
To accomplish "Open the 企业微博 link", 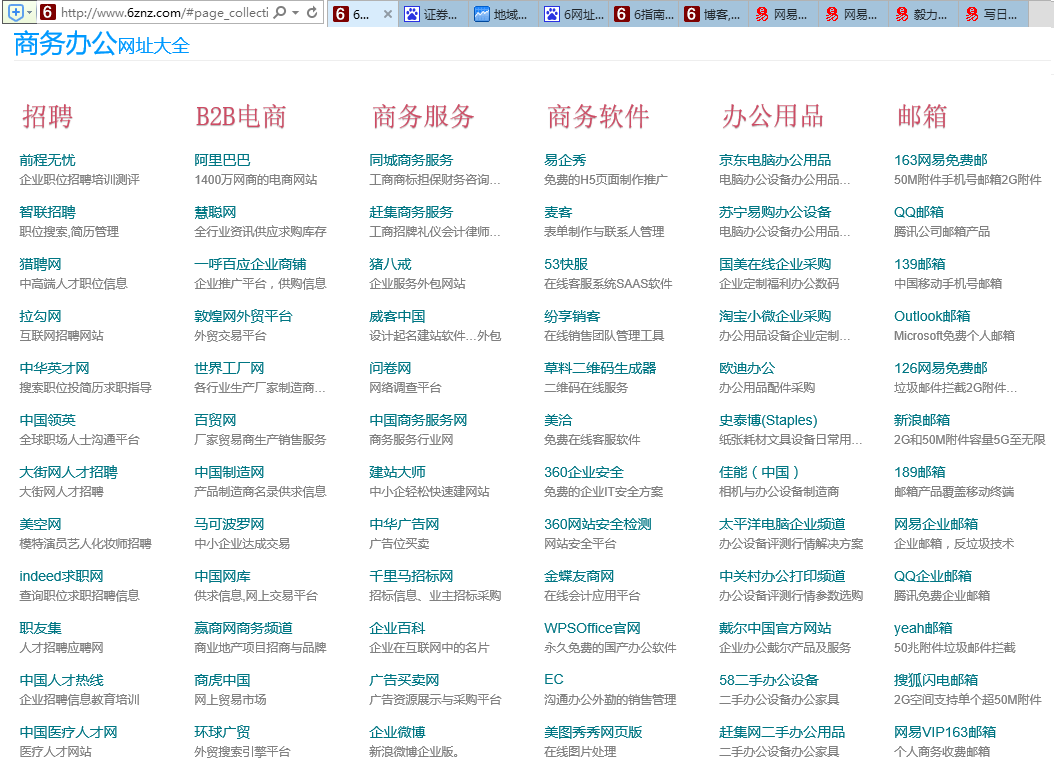I will 397,732.
